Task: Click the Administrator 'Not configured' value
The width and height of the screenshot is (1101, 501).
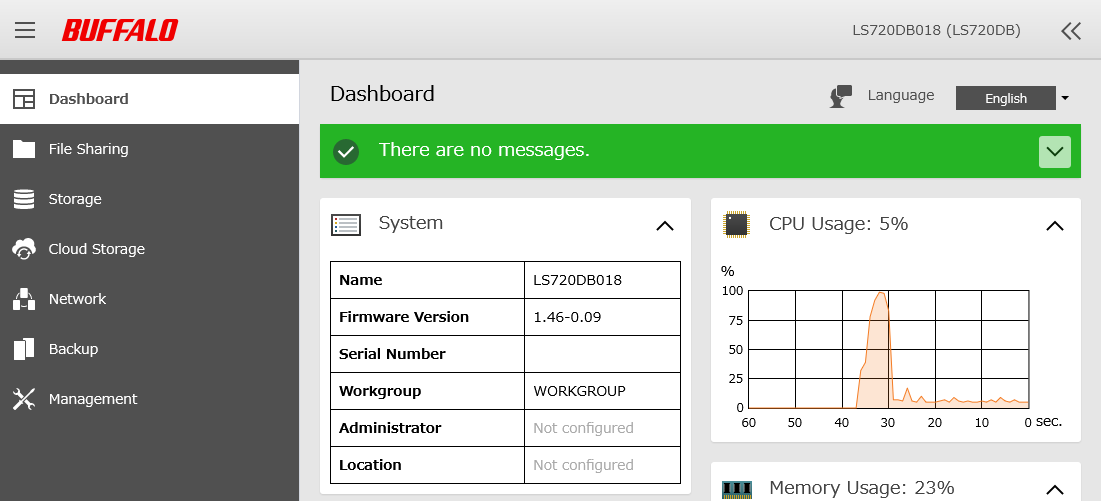Action: [583, 428]
